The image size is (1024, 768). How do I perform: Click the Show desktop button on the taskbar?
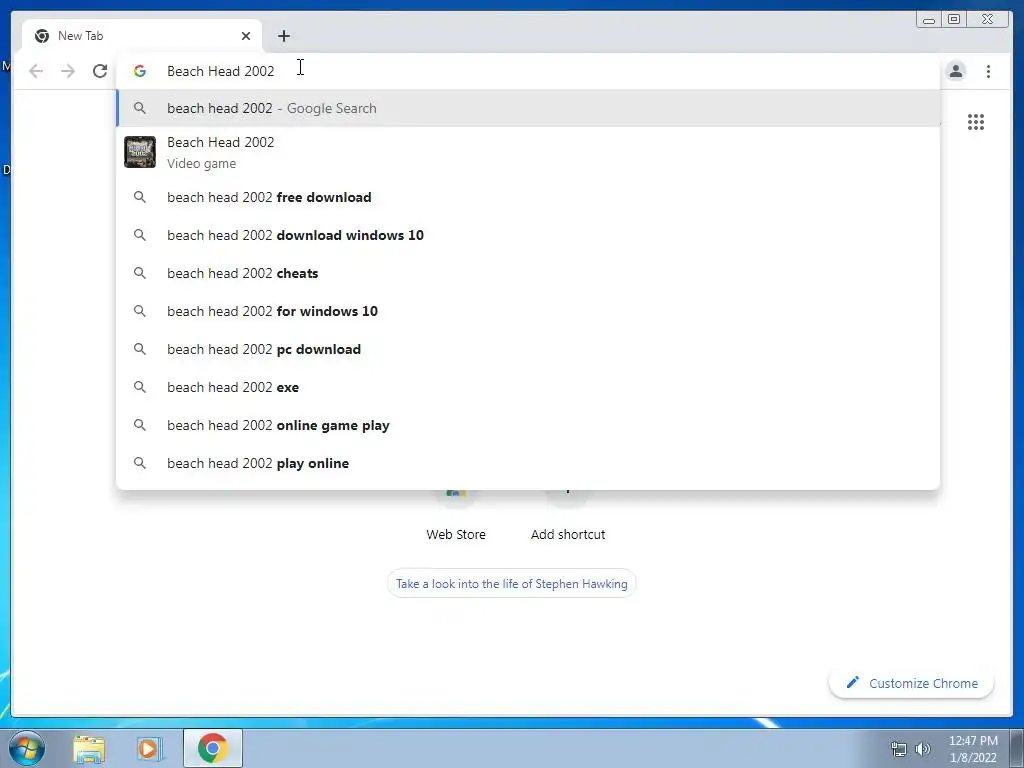point(1016,748)
